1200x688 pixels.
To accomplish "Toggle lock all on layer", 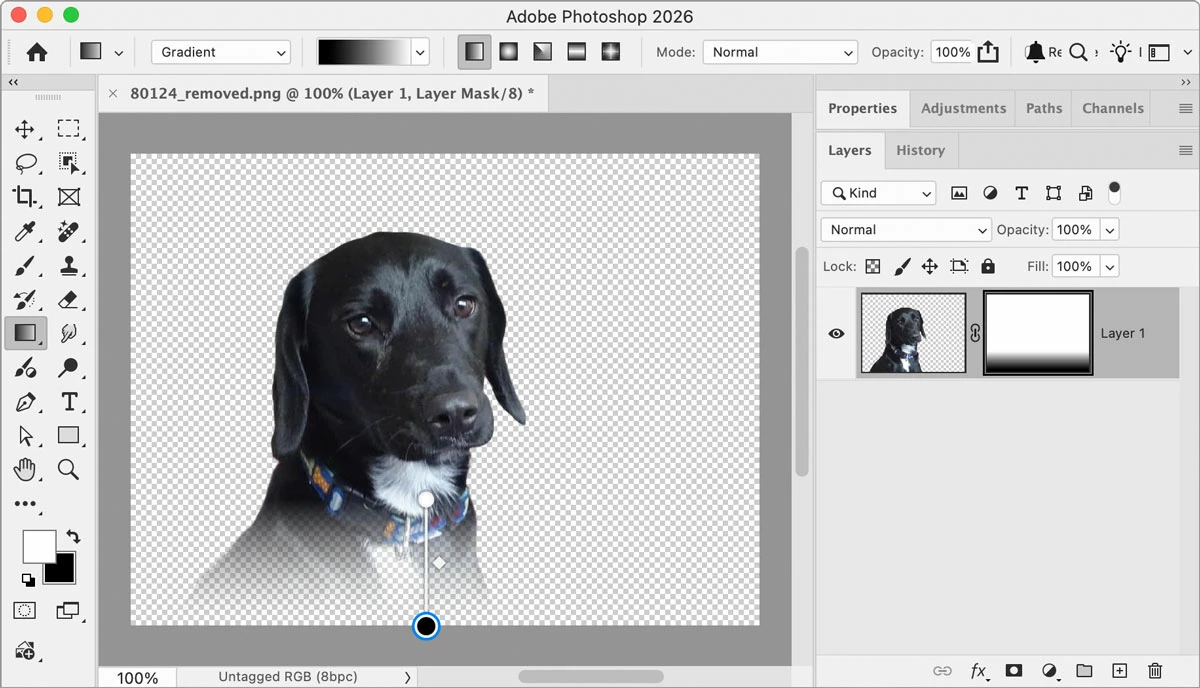I will (988, 266).
